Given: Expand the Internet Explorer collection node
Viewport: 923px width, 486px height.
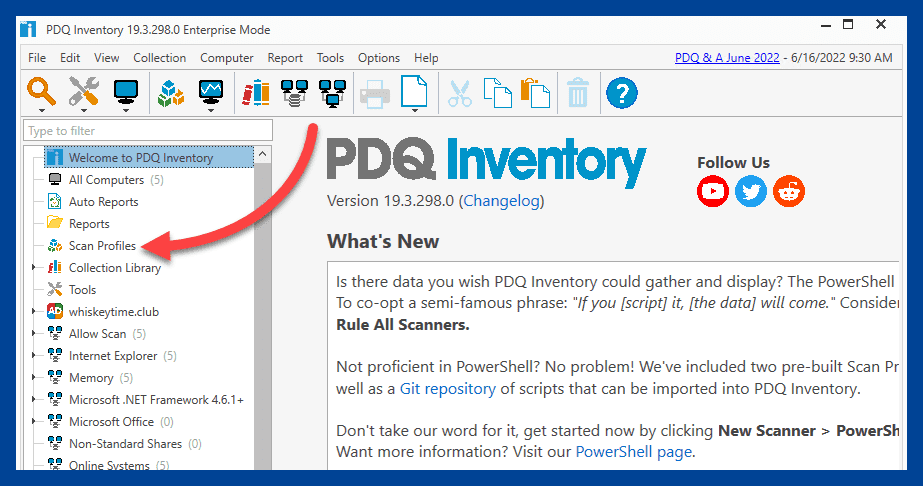Looking at the screenshot, I should [34, 355].
